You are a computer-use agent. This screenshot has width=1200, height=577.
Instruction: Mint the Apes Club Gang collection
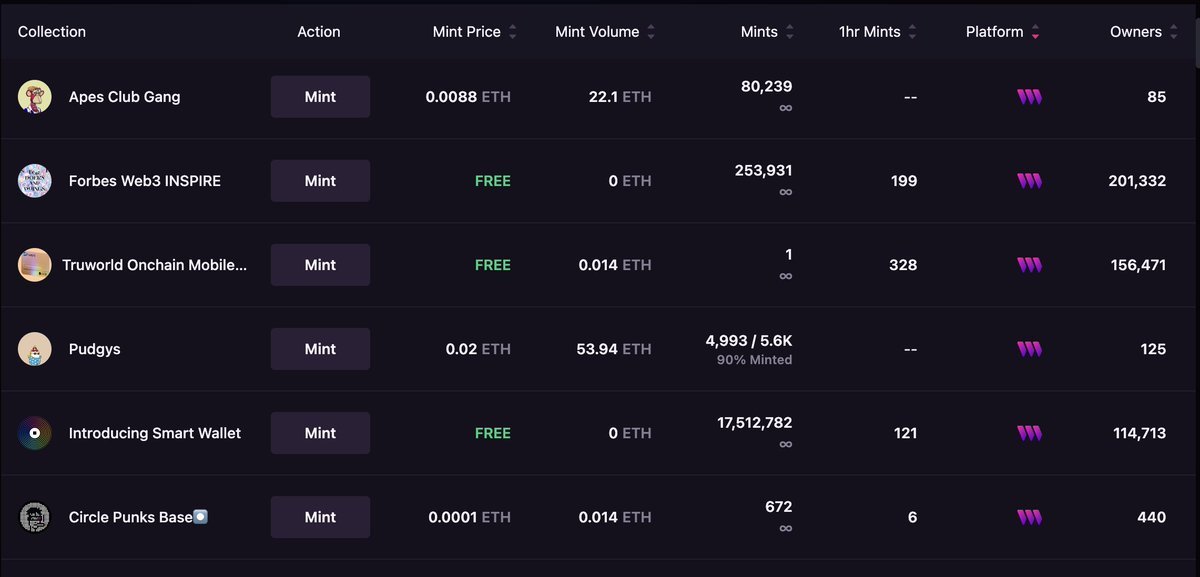(x=320, y=97)
